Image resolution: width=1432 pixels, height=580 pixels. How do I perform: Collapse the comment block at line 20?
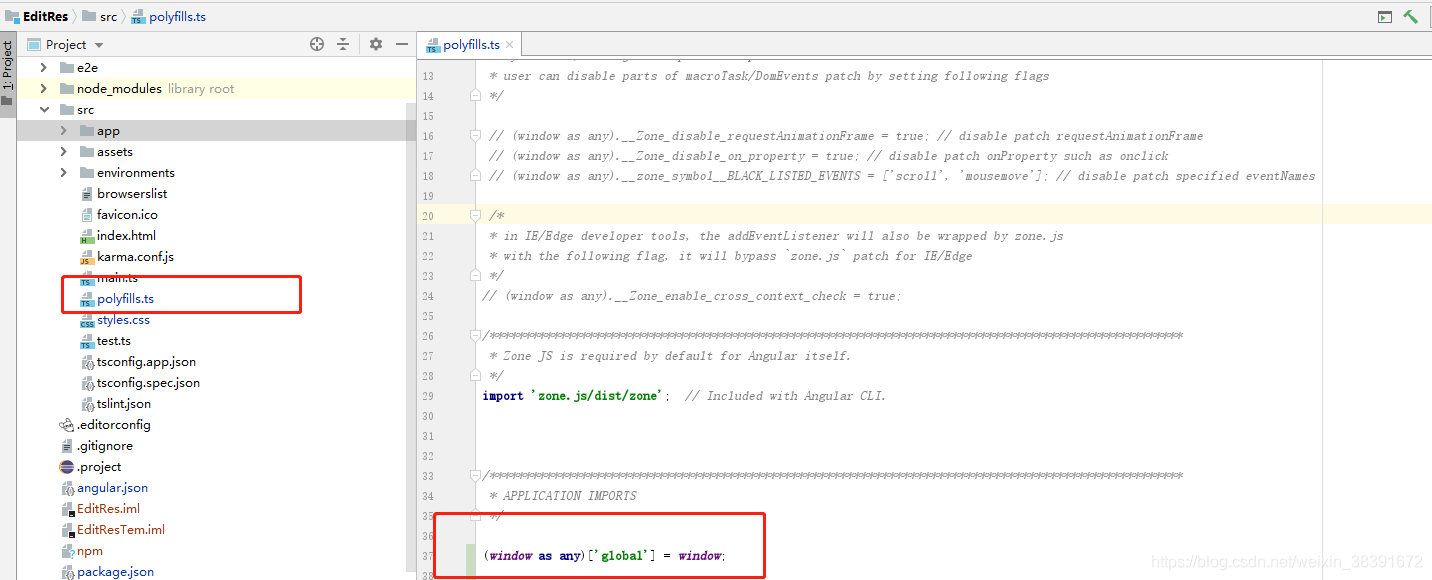[x=474, y=215]
